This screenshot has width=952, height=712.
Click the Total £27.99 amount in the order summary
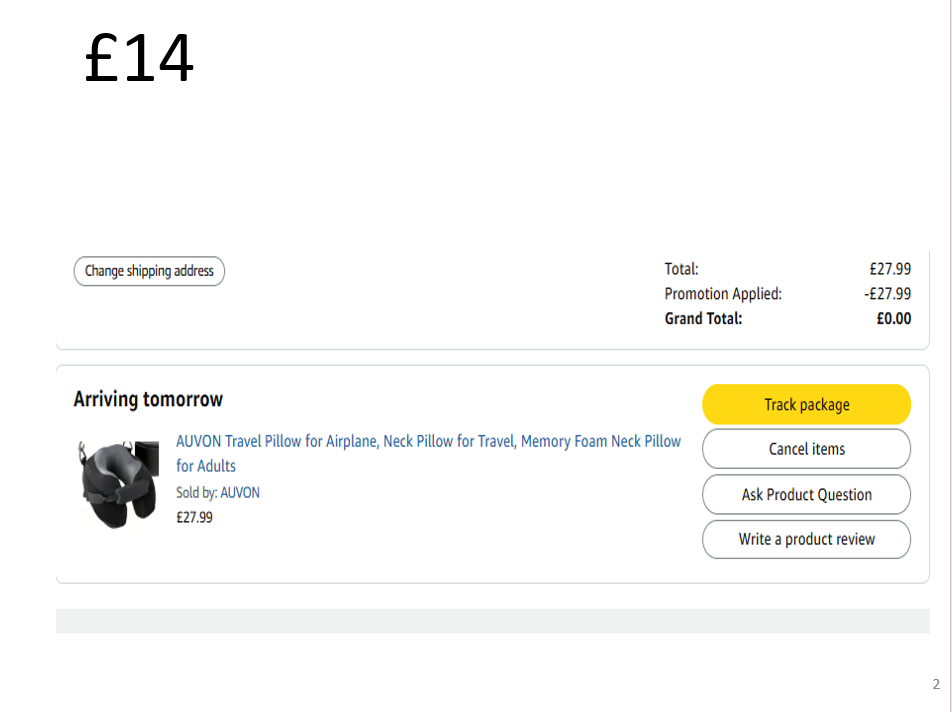click(890, 269)
